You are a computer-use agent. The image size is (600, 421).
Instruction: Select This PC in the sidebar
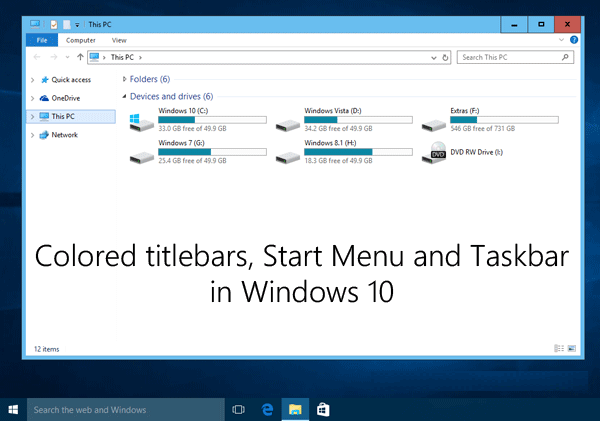63,116
